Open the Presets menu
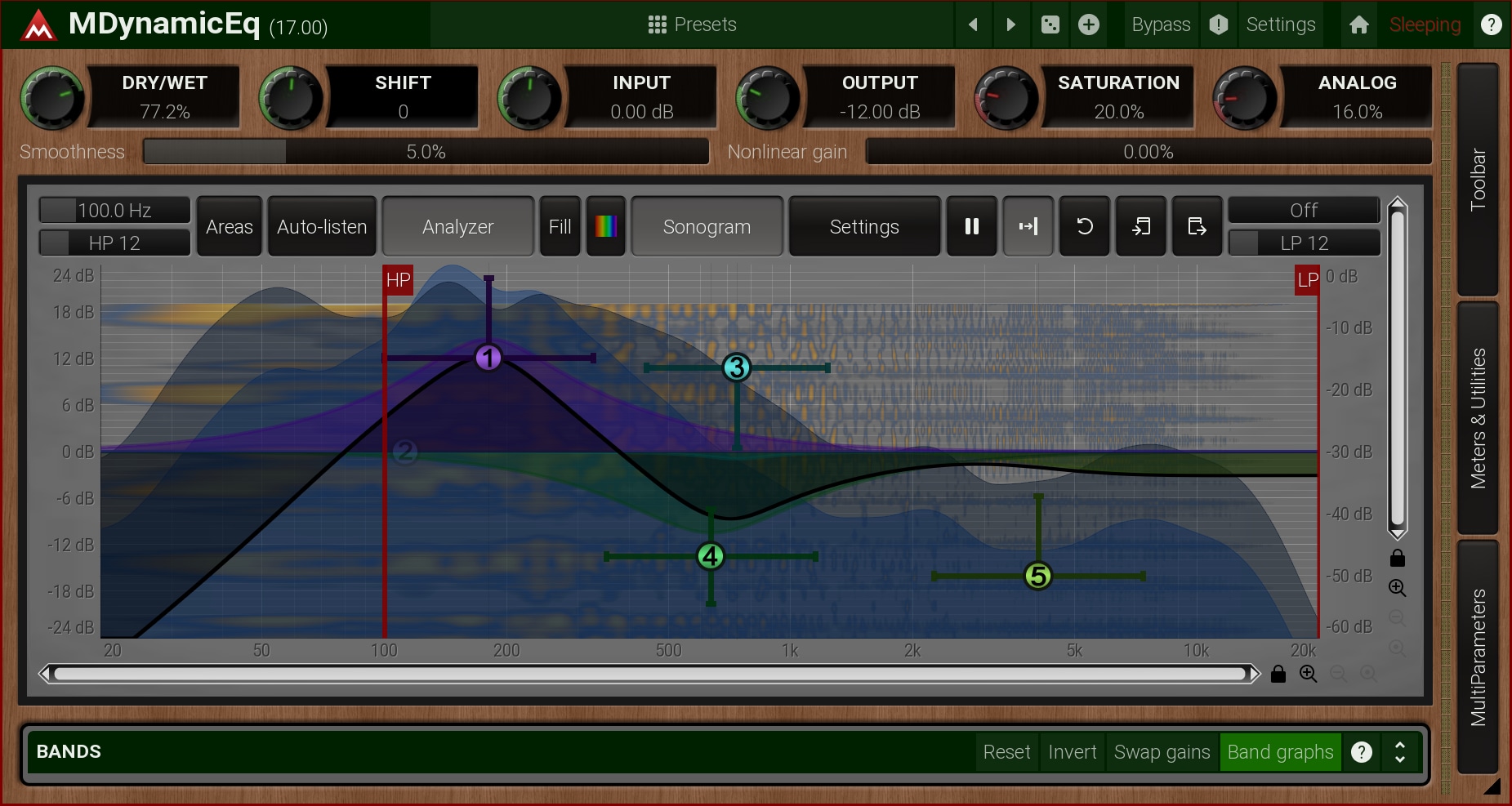 coord(692,24)
